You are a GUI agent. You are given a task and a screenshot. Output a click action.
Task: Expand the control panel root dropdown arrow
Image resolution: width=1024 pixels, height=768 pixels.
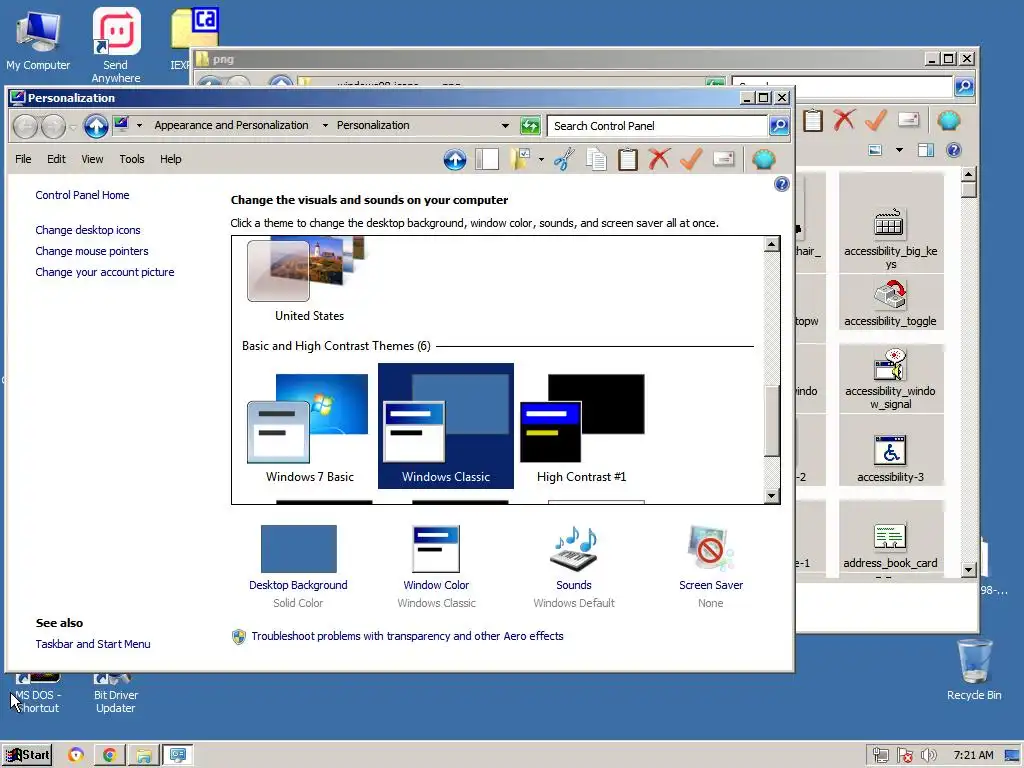pyautogui.click(x=139, y=125)
